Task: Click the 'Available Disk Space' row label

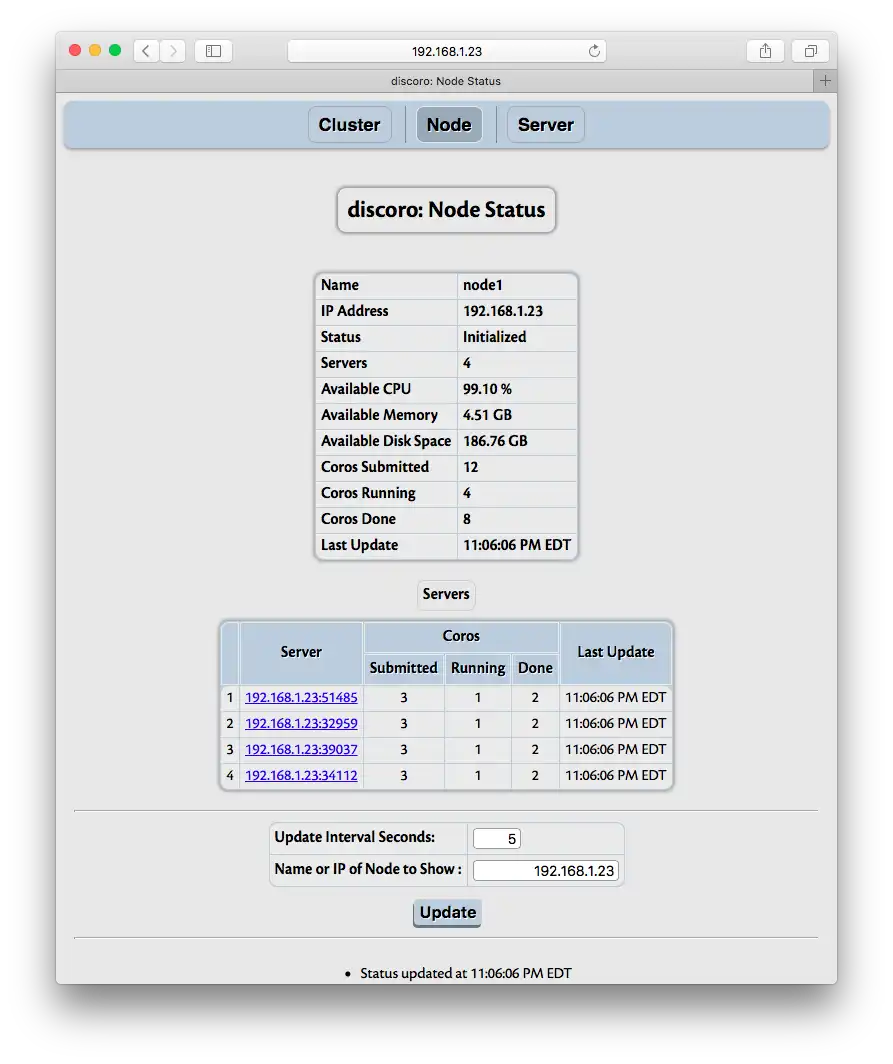Action: point(385,441)
